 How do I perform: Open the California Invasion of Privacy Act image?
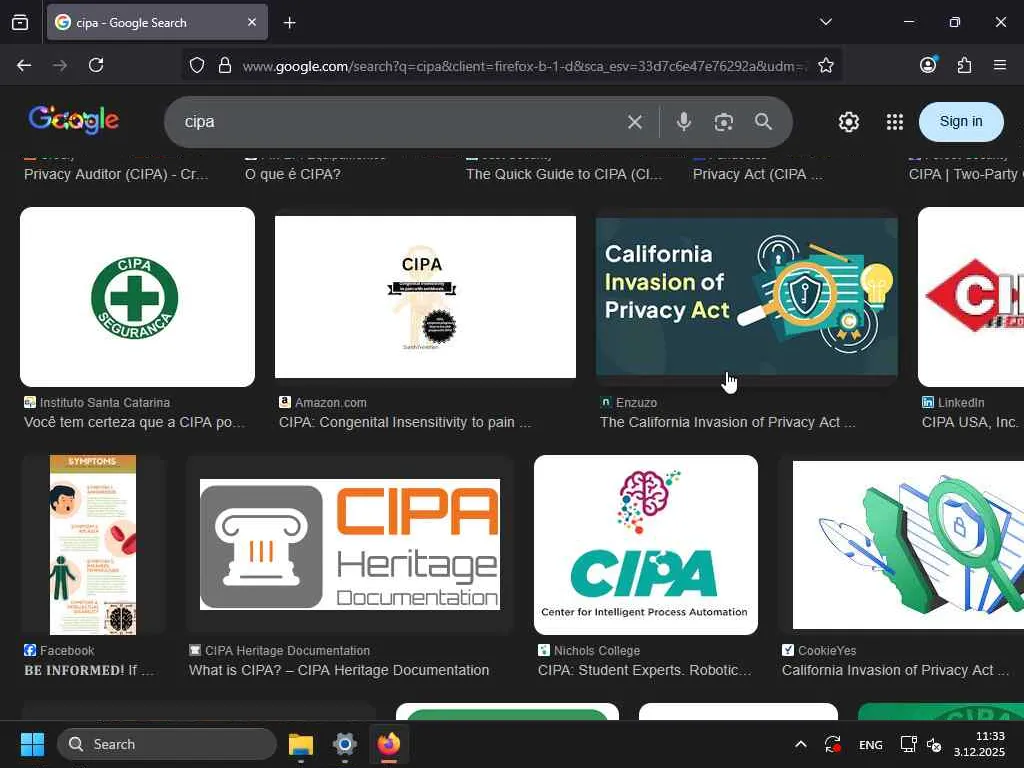pyautogui.click(x=746, y=297)
